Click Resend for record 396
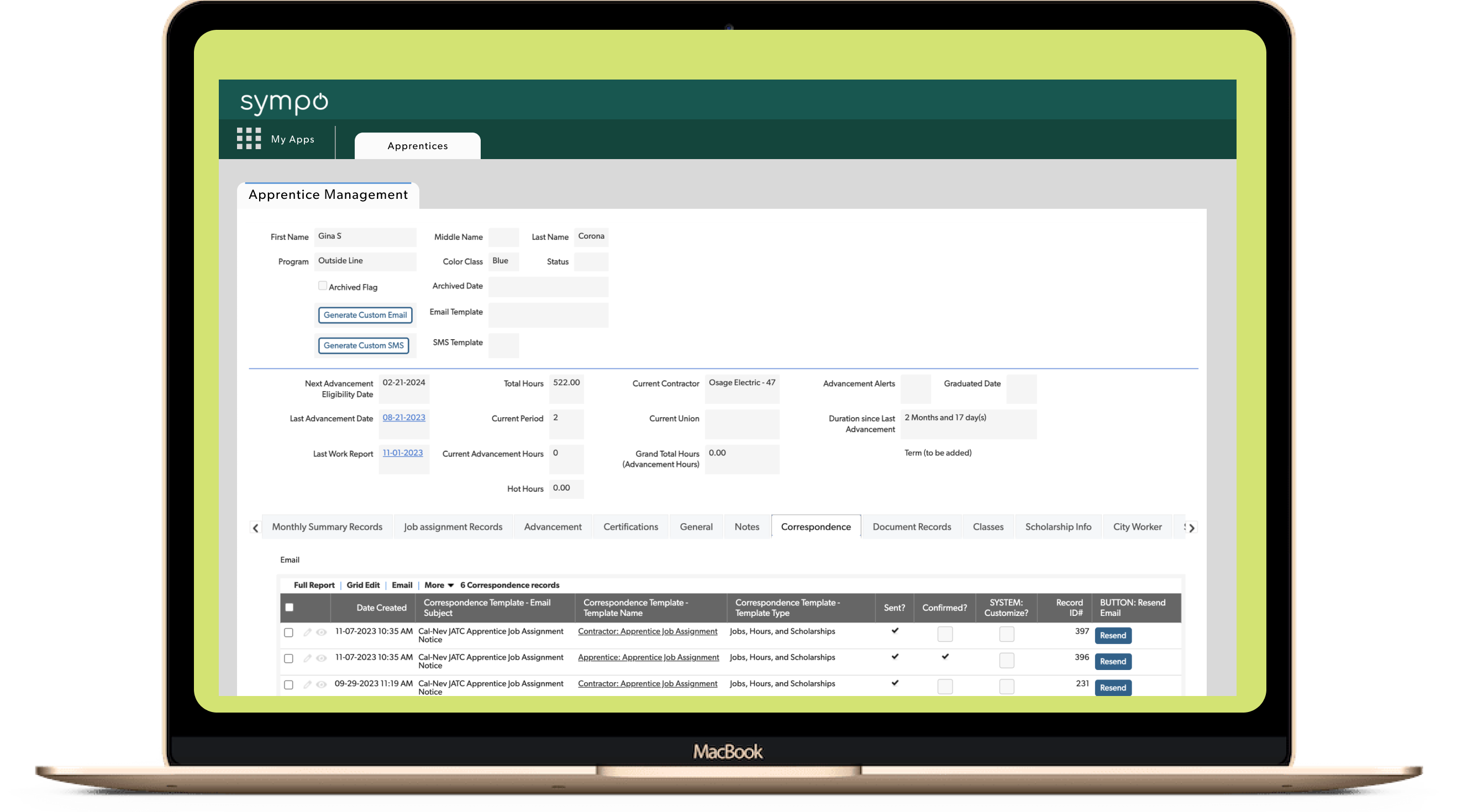Screen dimensions: 1457x812 pos(1113,661)
